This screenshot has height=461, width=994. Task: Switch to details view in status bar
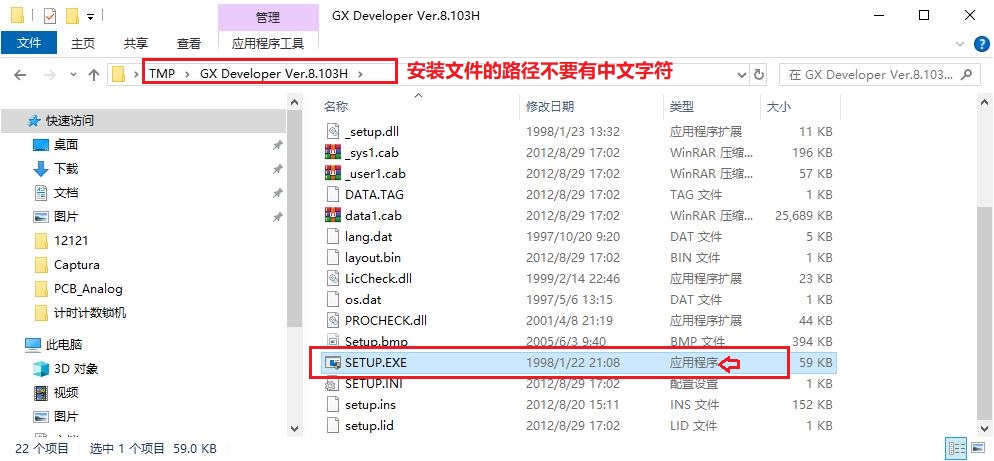pos(955,449)
